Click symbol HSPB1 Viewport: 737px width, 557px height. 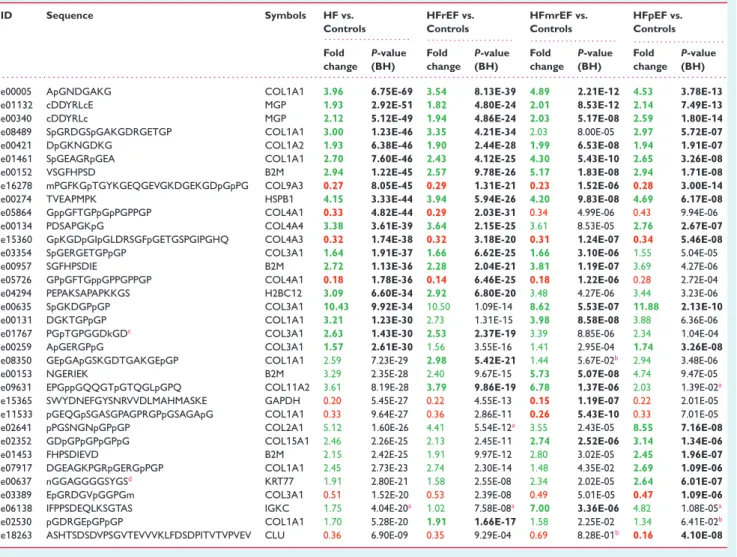(279, 199)
